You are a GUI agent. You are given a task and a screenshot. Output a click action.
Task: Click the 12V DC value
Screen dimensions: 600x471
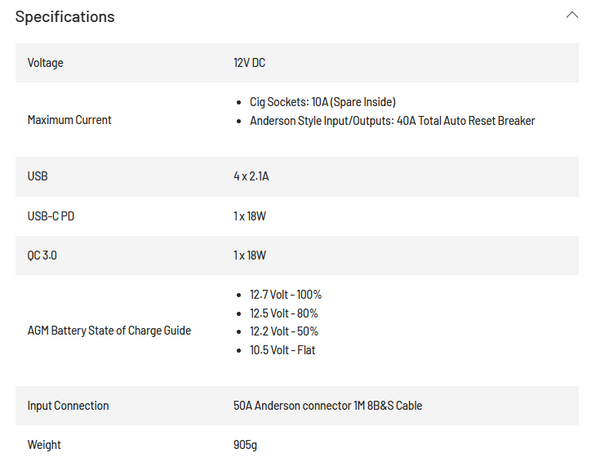tap(249, 63)
